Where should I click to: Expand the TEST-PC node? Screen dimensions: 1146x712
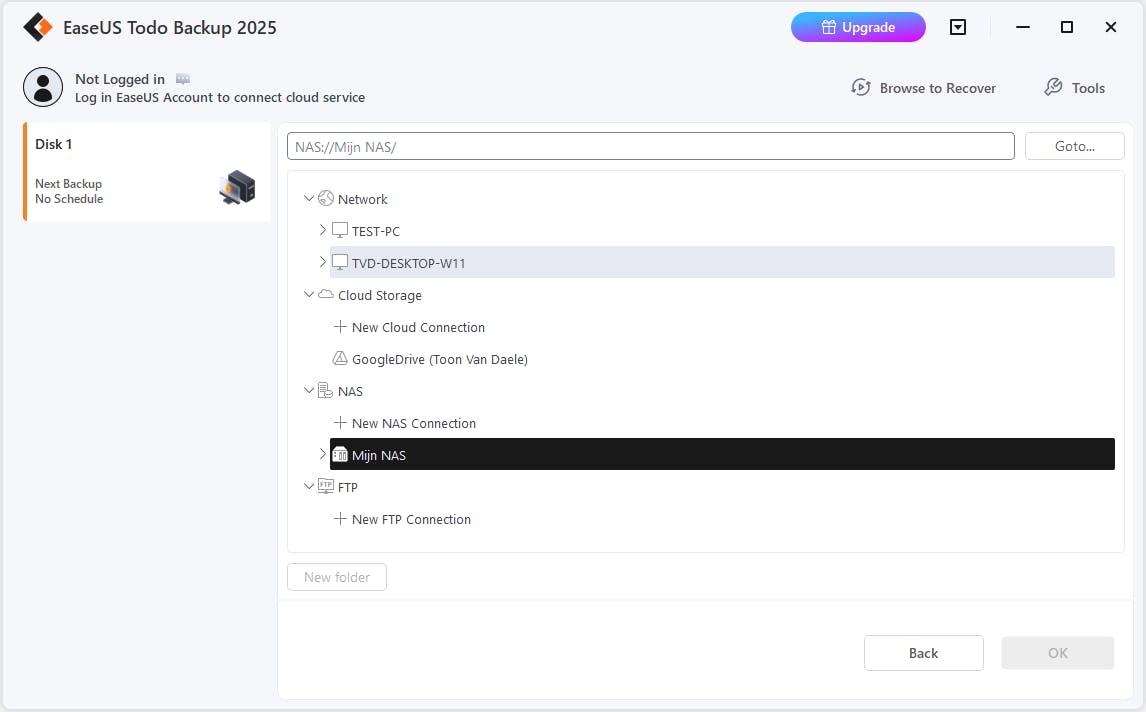tap(322, 230)
